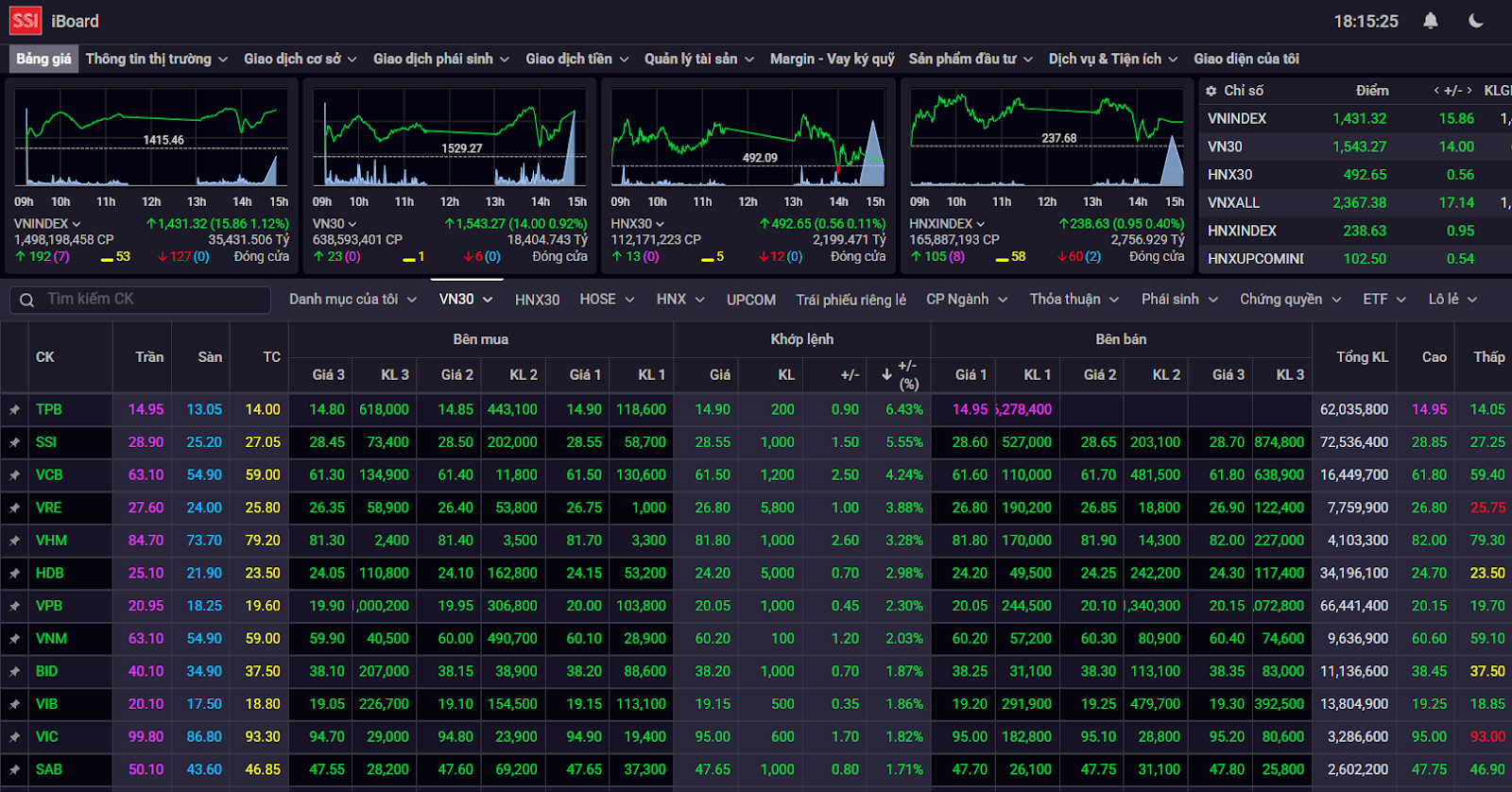Pin the SSI stock row

(14, 442)
